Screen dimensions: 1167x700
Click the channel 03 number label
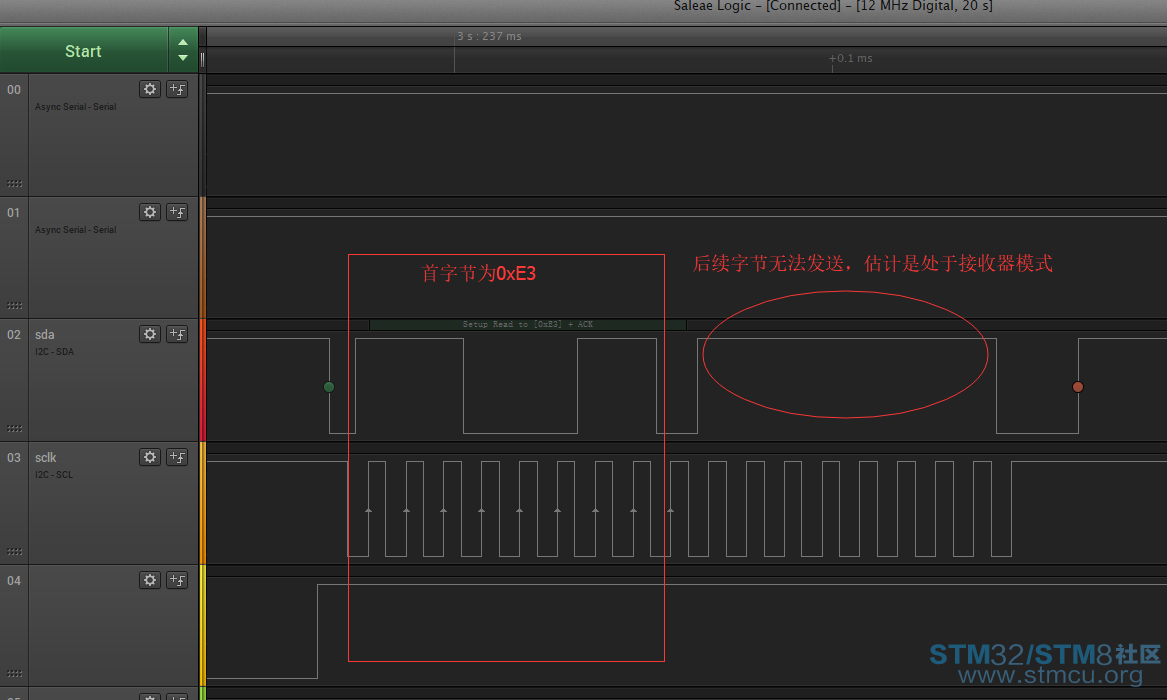(13, 457)
